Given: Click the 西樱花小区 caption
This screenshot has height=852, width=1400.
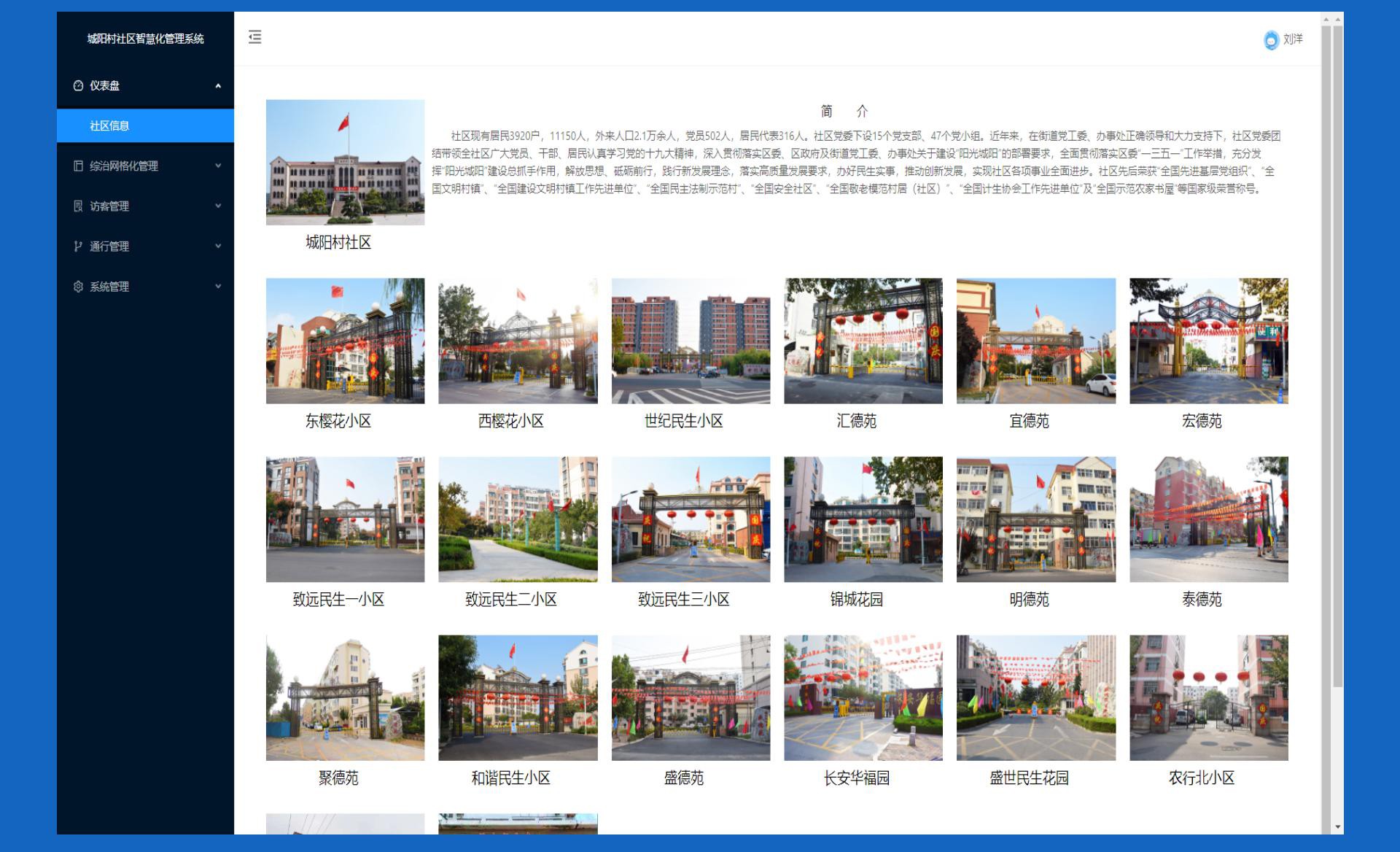Looking at the screenshot, I should pos(511,421).
